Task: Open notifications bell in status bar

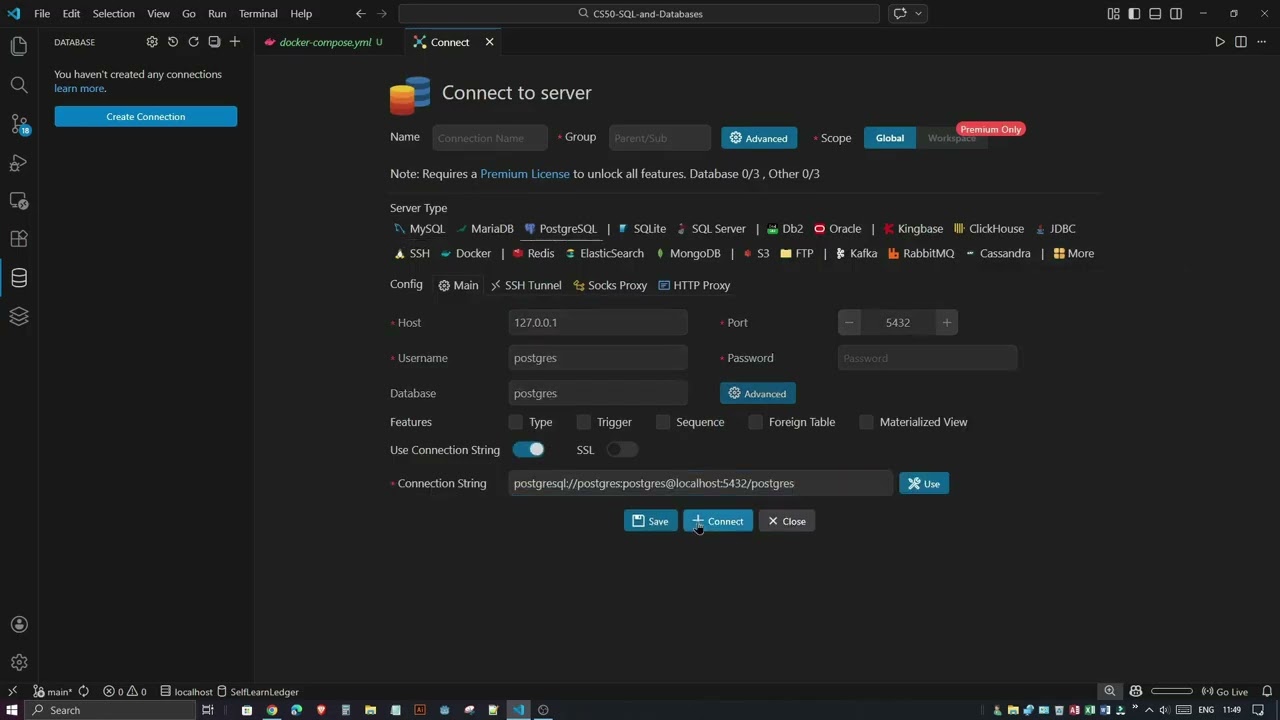Action: tap(1266, 691)
